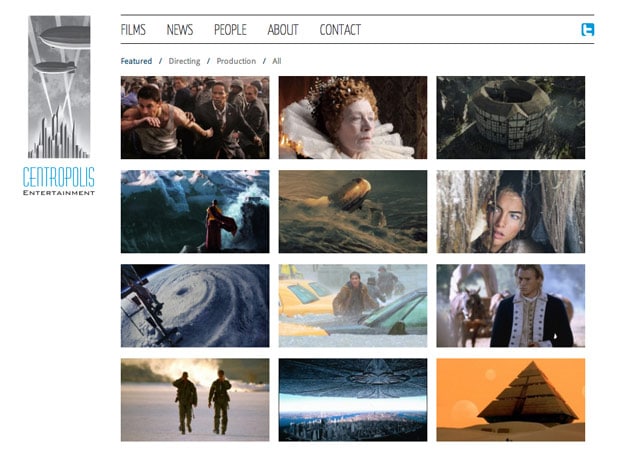Open the FILMS menu item
Viewport: 620px width, 450px height.
pos(133,30)
